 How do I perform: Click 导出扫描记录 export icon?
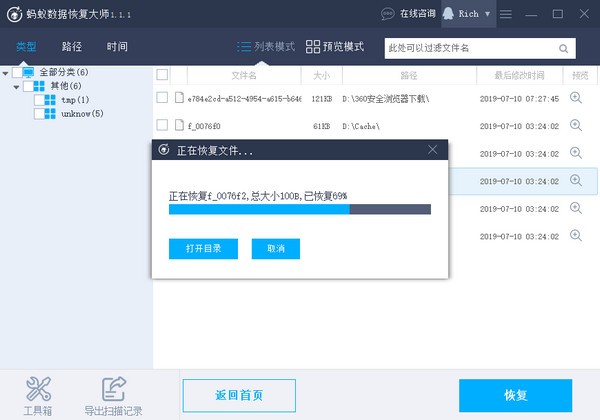click(x=114, y=389)
